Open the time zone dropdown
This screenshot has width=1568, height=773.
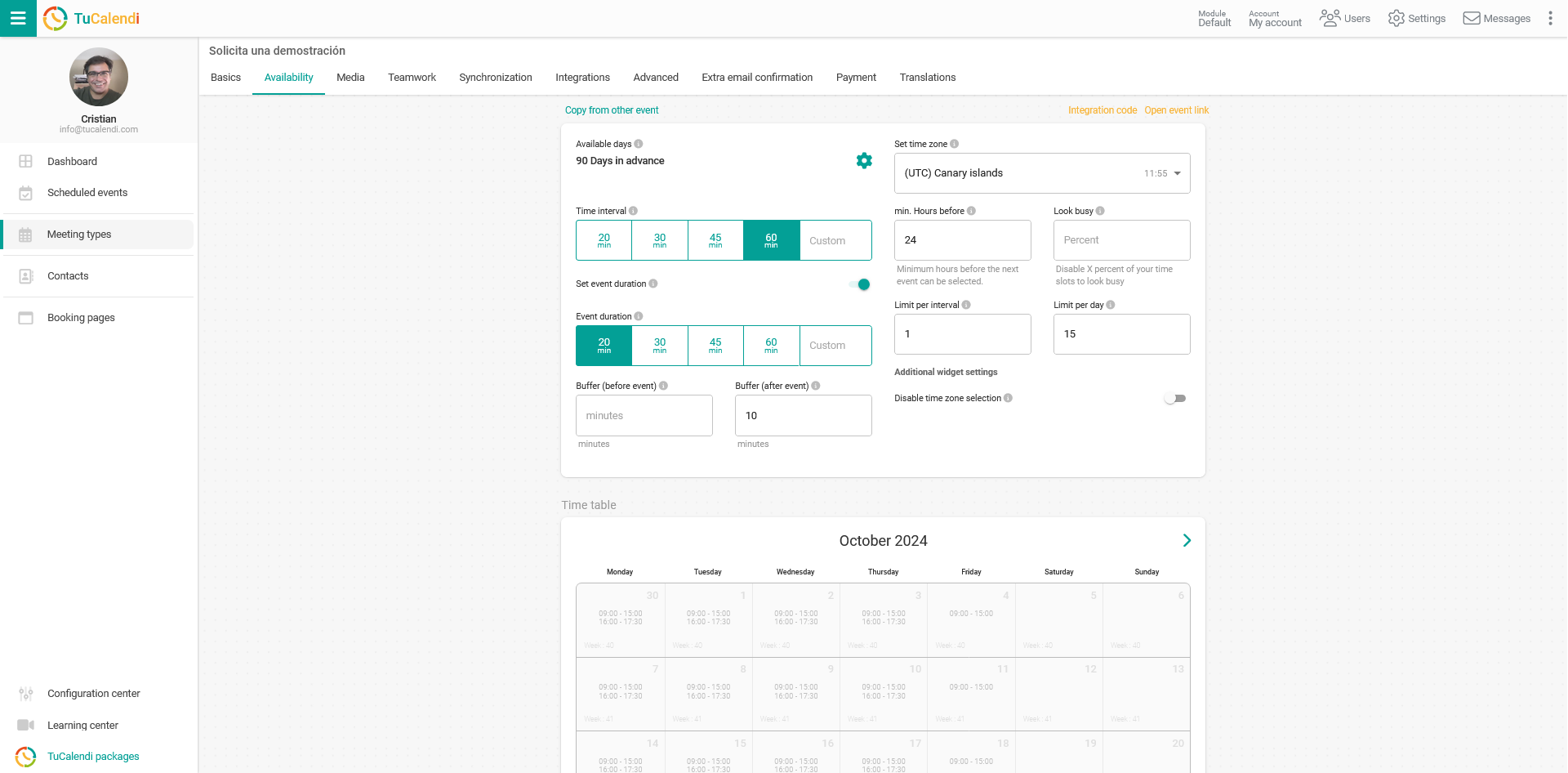[x=1042, y=173]
